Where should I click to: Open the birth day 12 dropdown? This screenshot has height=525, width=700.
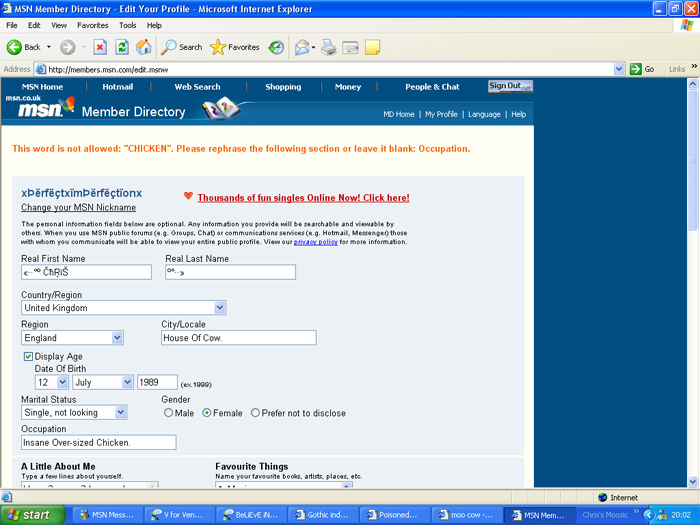coord(62,382)
